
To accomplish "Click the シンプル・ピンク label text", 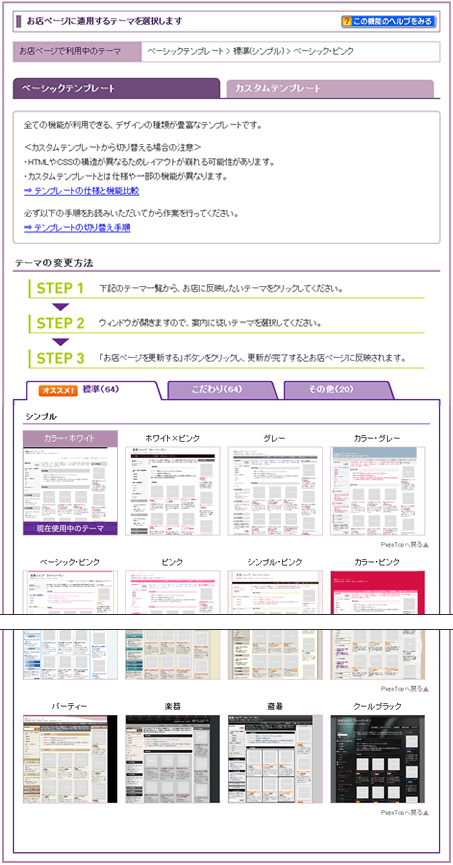I will click(x=275, y=562).
